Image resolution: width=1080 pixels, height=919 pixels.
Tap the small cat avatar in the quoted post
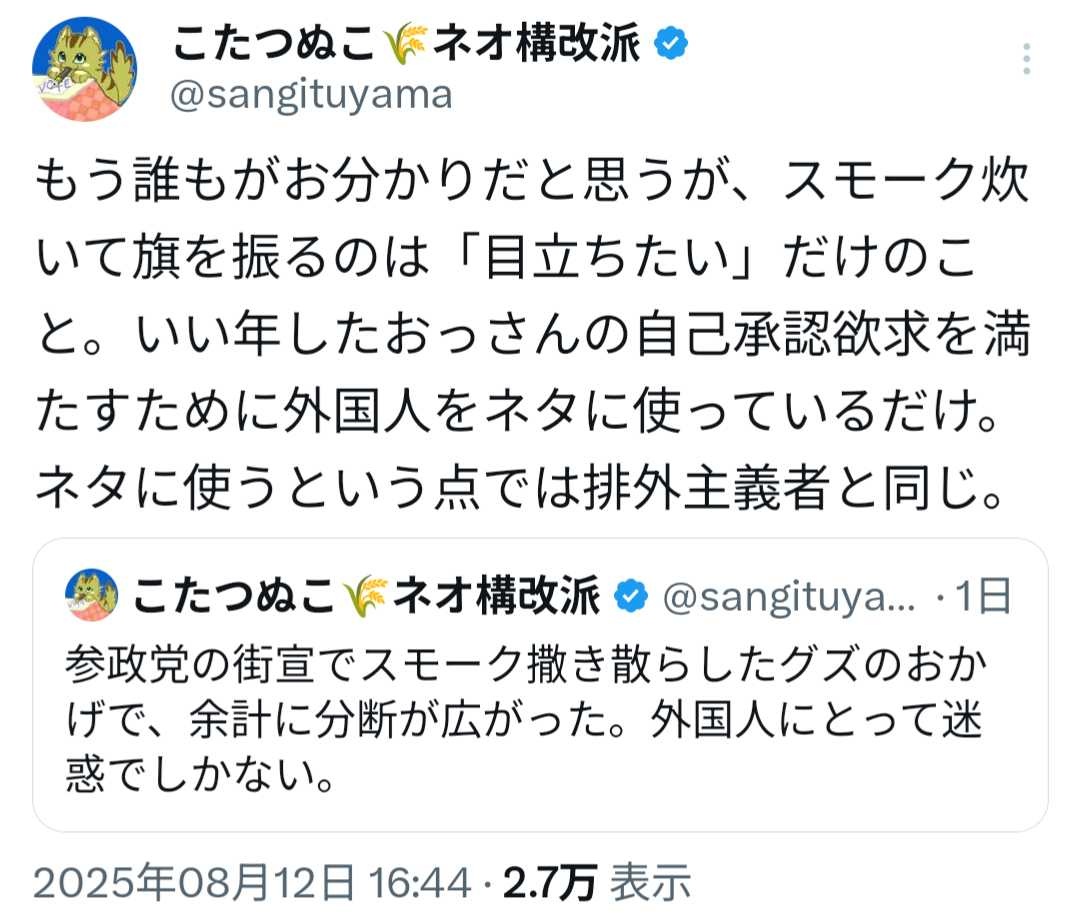click(91, 596)
